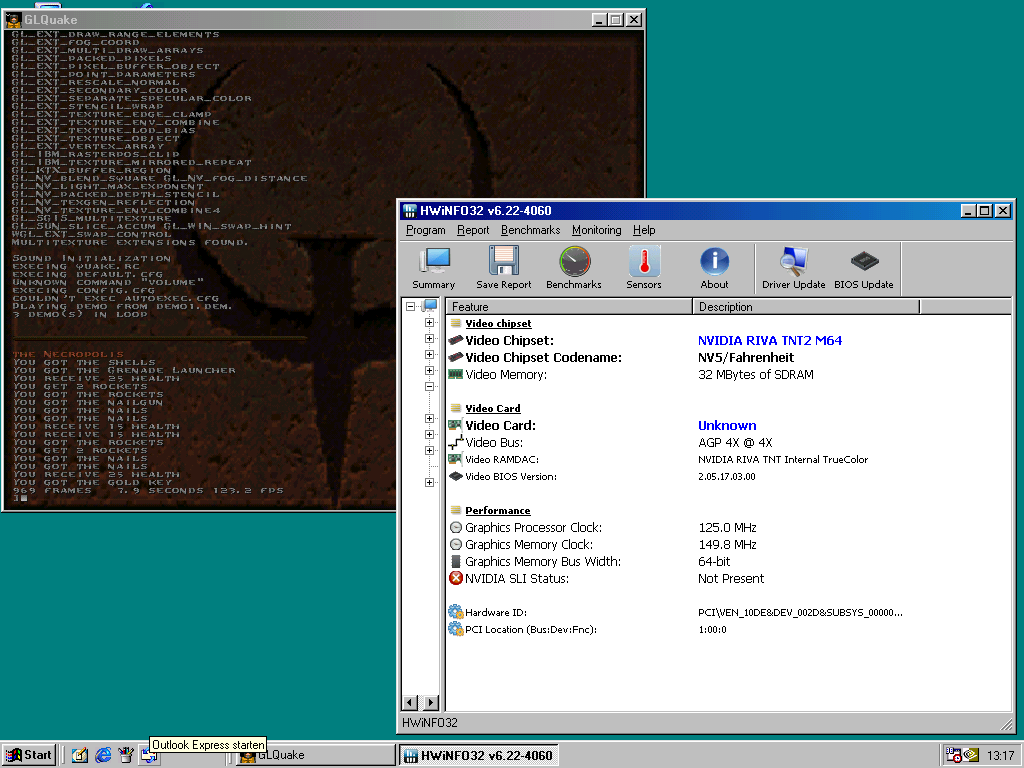Open the Monitoring menu
This screenshot has width=1024, height=768.
[597, 230]
